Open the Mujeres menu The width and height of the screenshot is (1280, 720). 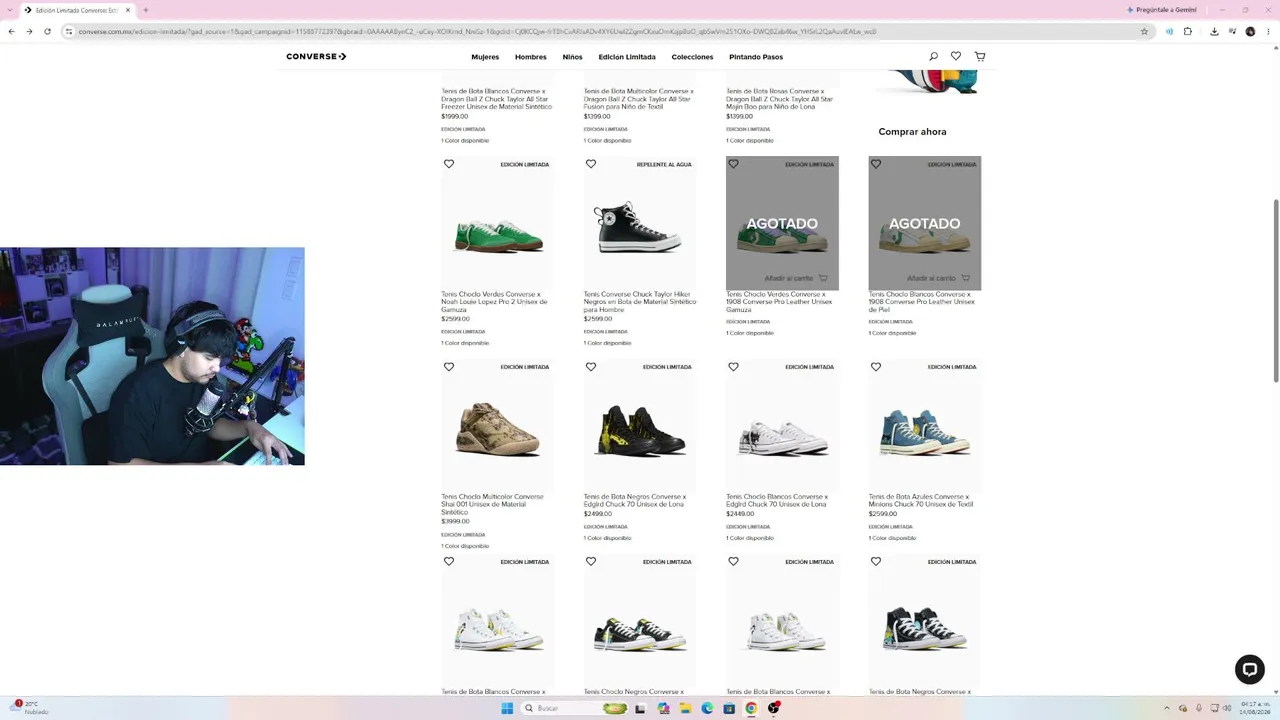tap(485, 57)
